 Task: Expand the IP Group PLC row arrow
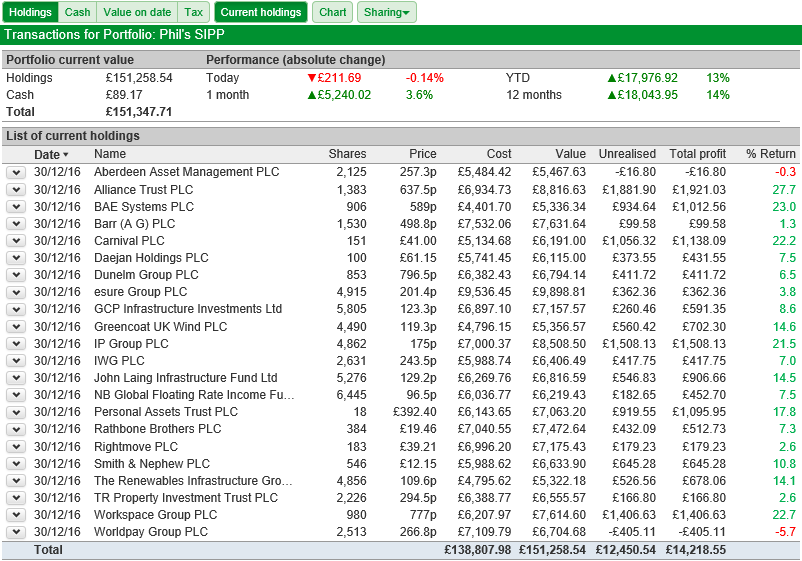(16, 344)
